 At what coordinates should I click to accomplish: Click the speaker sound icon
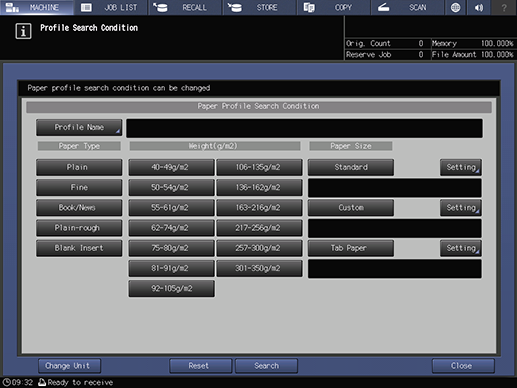pos(479,7)
